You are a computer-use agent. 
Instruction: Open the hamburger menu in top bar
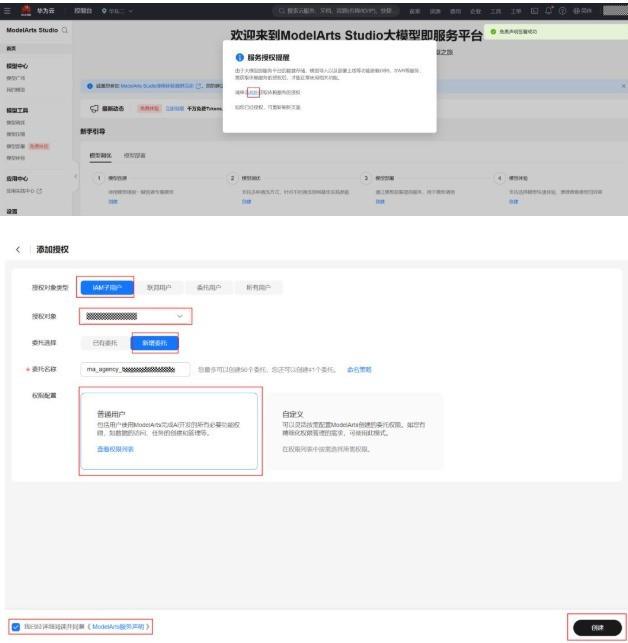point(7,11)
